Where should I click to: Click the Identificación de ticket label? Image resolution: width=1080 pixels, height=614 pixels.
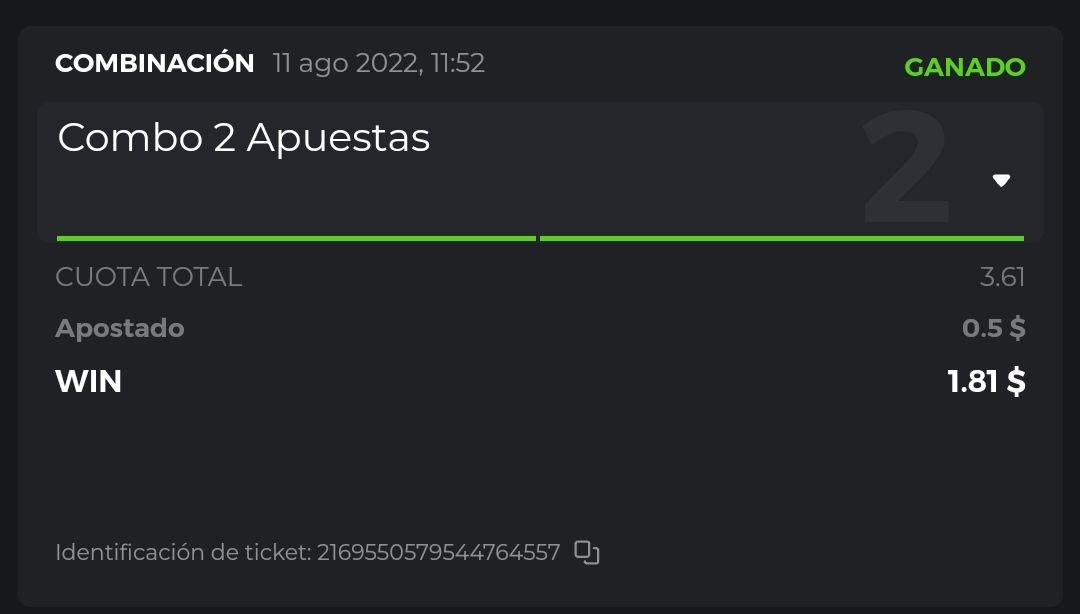tap(183, 552)
